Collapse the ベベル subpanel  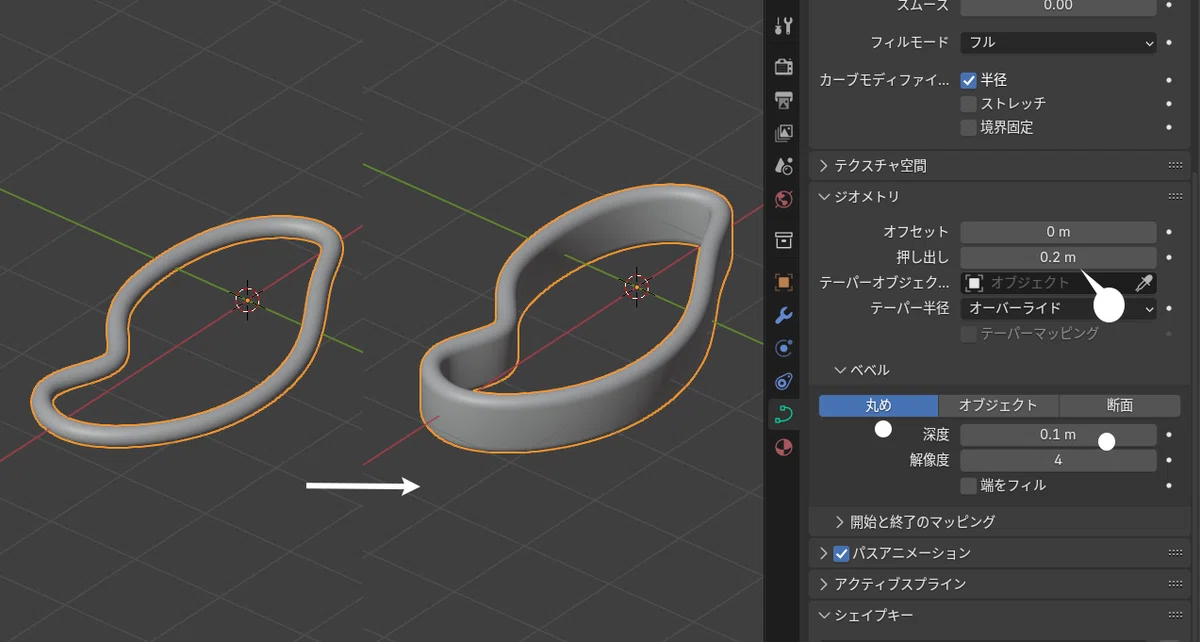pyautogui.click(x=840, y=370)
